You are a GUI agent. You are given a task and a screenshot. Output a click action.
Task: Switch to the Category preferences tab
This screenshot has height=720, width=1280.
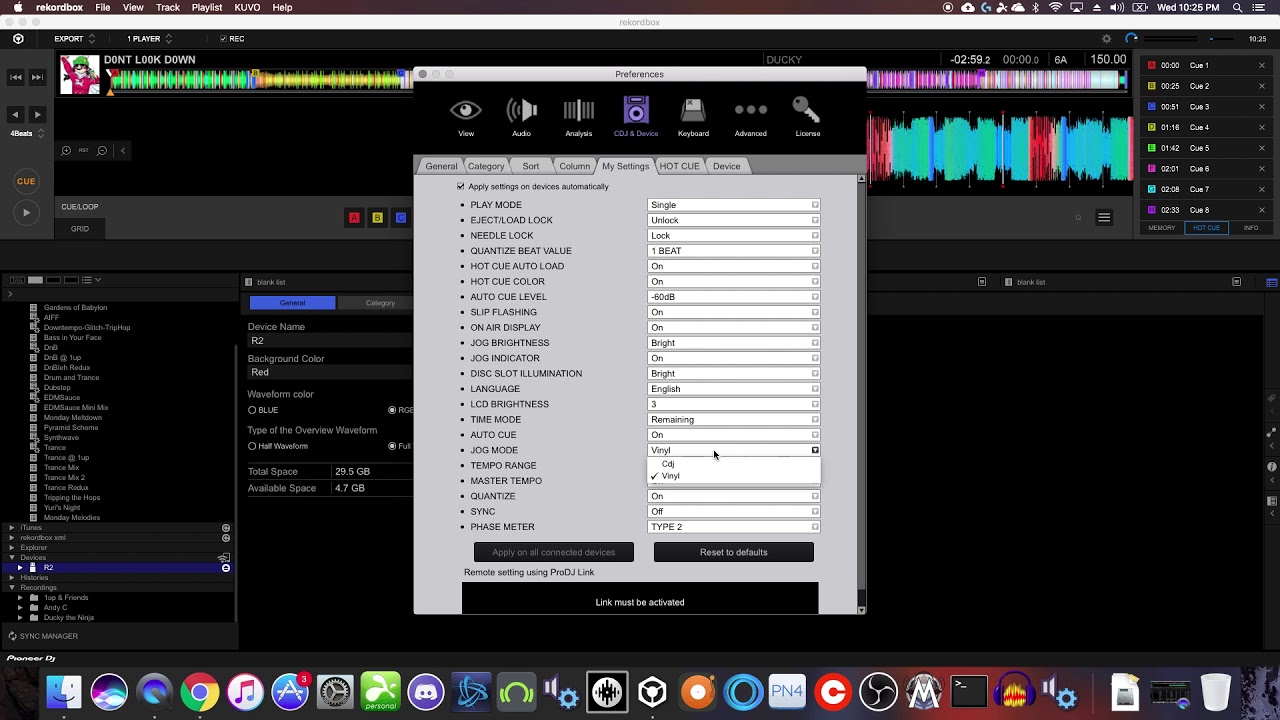pyautogui.click(x=486, y=166)
